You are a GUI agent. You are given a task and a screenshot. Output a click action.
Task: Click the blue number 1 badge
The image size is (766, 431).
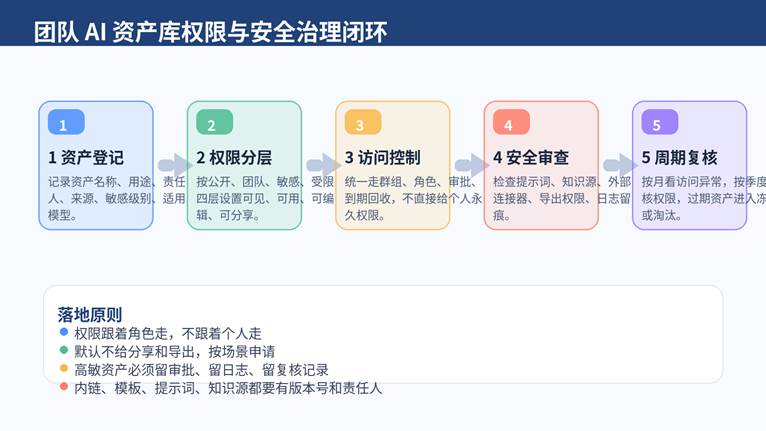pyautogui.click(x=66, y=124)
